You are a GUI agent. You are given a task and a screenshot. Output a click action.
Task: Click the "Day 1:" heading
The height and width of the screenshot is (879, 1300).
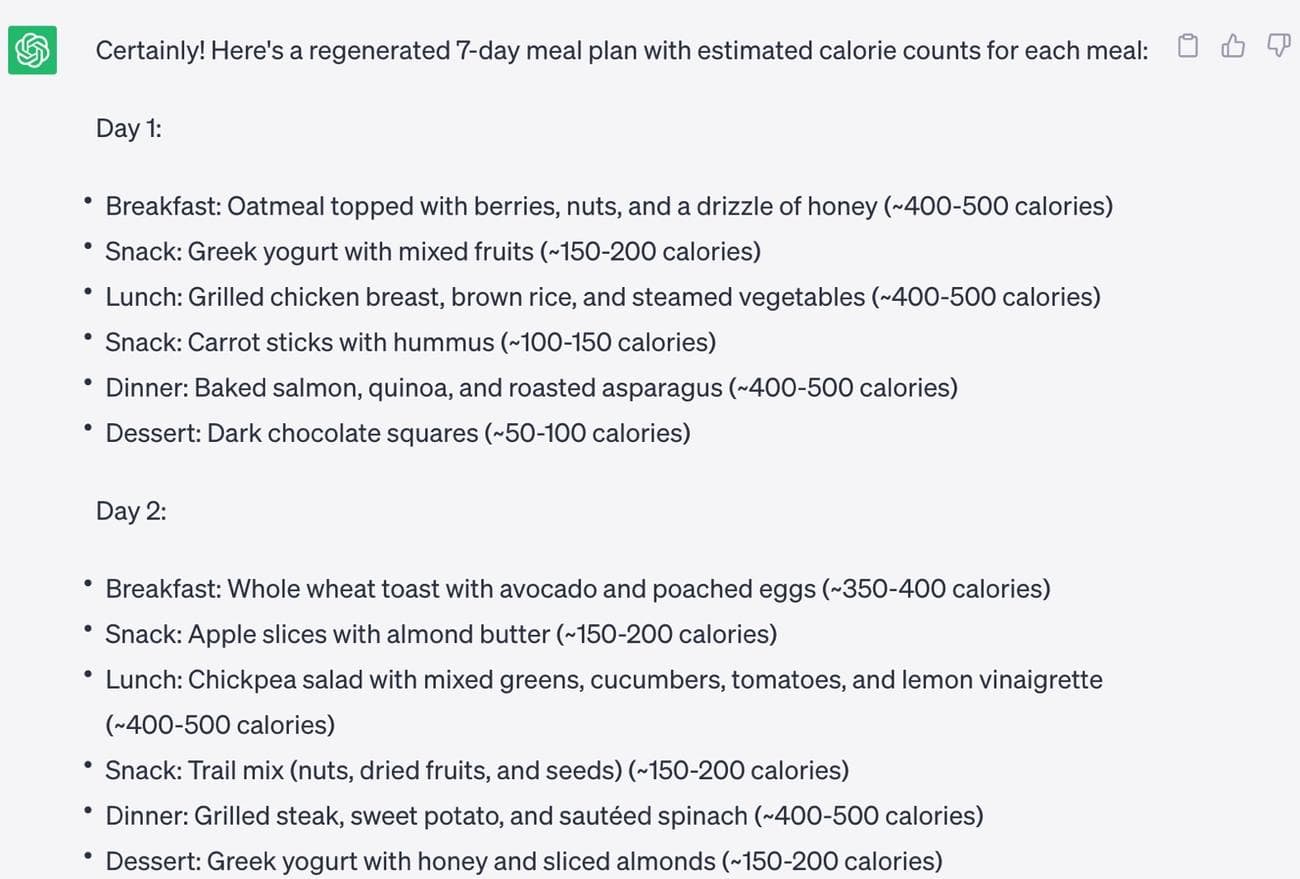[x=129, y=128]
